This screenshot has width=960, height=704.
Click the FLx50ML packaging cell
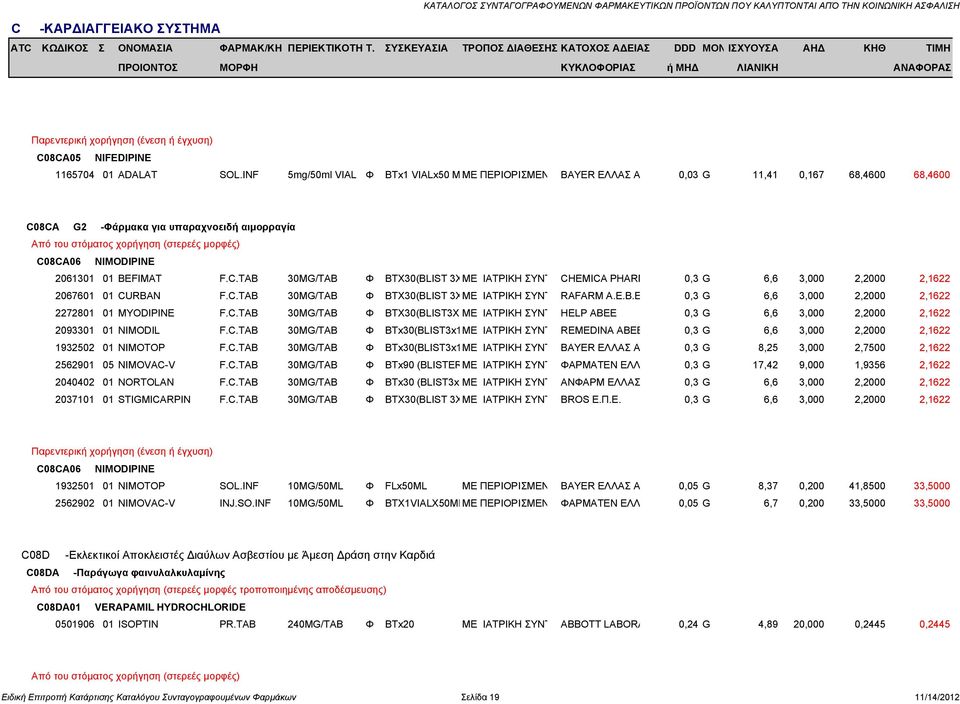[x=406, y=485]
